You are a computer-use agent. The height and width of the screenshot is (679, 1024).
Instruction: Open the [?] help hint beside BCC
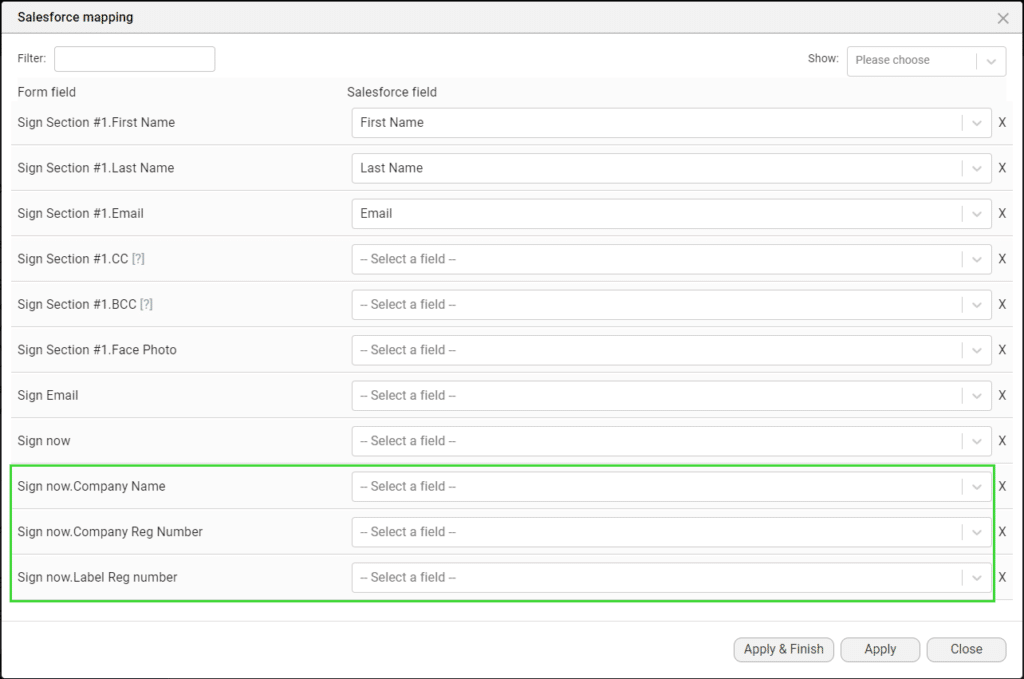click(146, 305)
